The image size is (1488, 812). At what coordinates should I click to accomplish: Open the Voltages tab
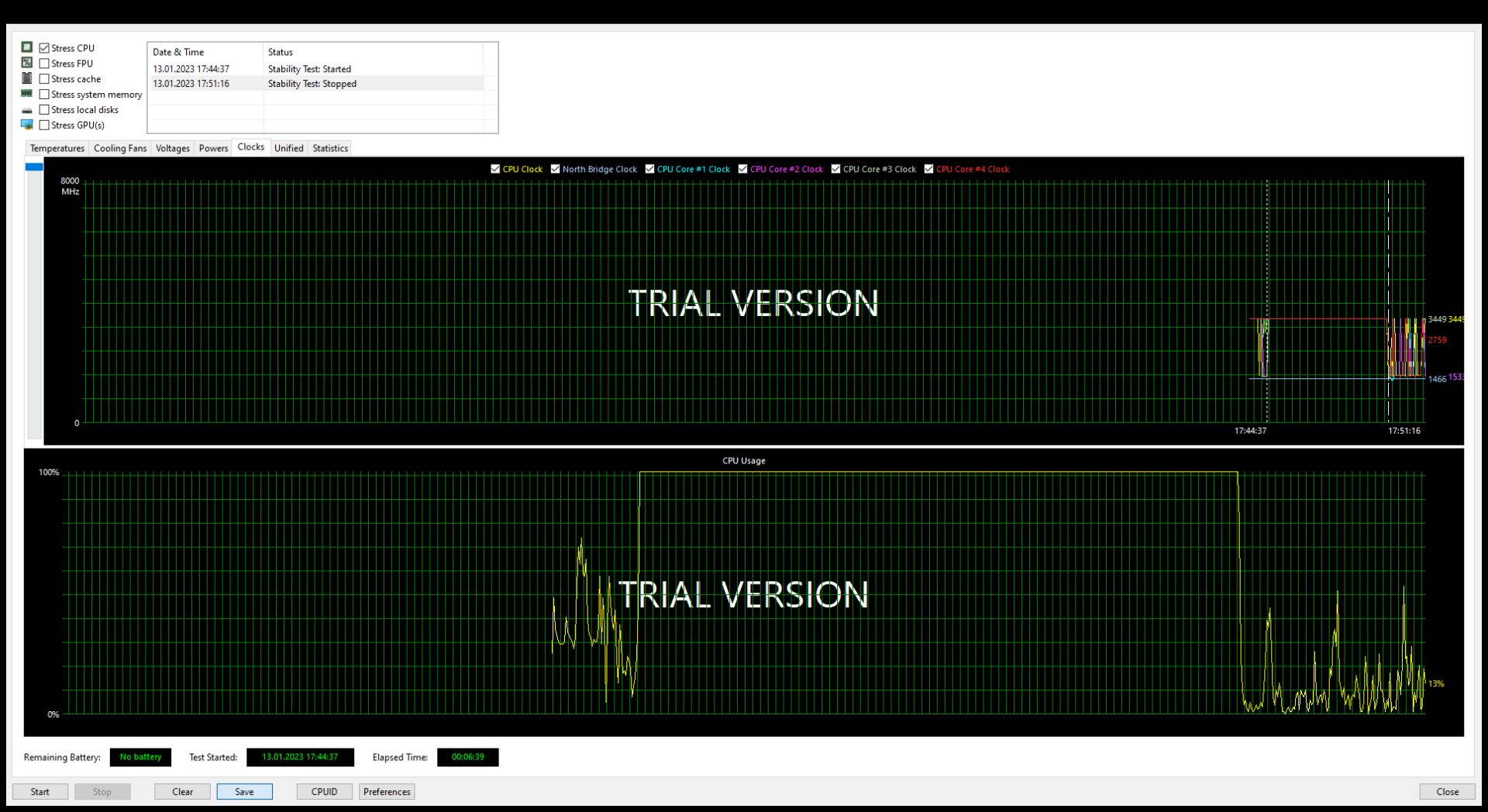click(x=173, y=148)
